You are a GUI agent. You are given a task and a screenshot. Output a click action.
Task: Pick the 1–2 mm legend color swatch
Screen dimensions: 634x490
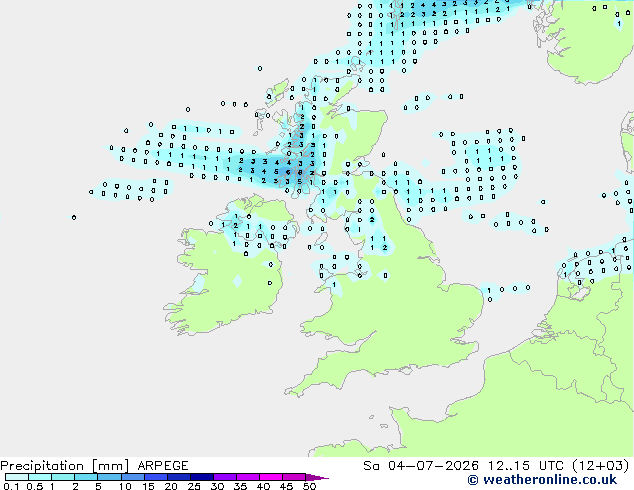coord(63,477)
